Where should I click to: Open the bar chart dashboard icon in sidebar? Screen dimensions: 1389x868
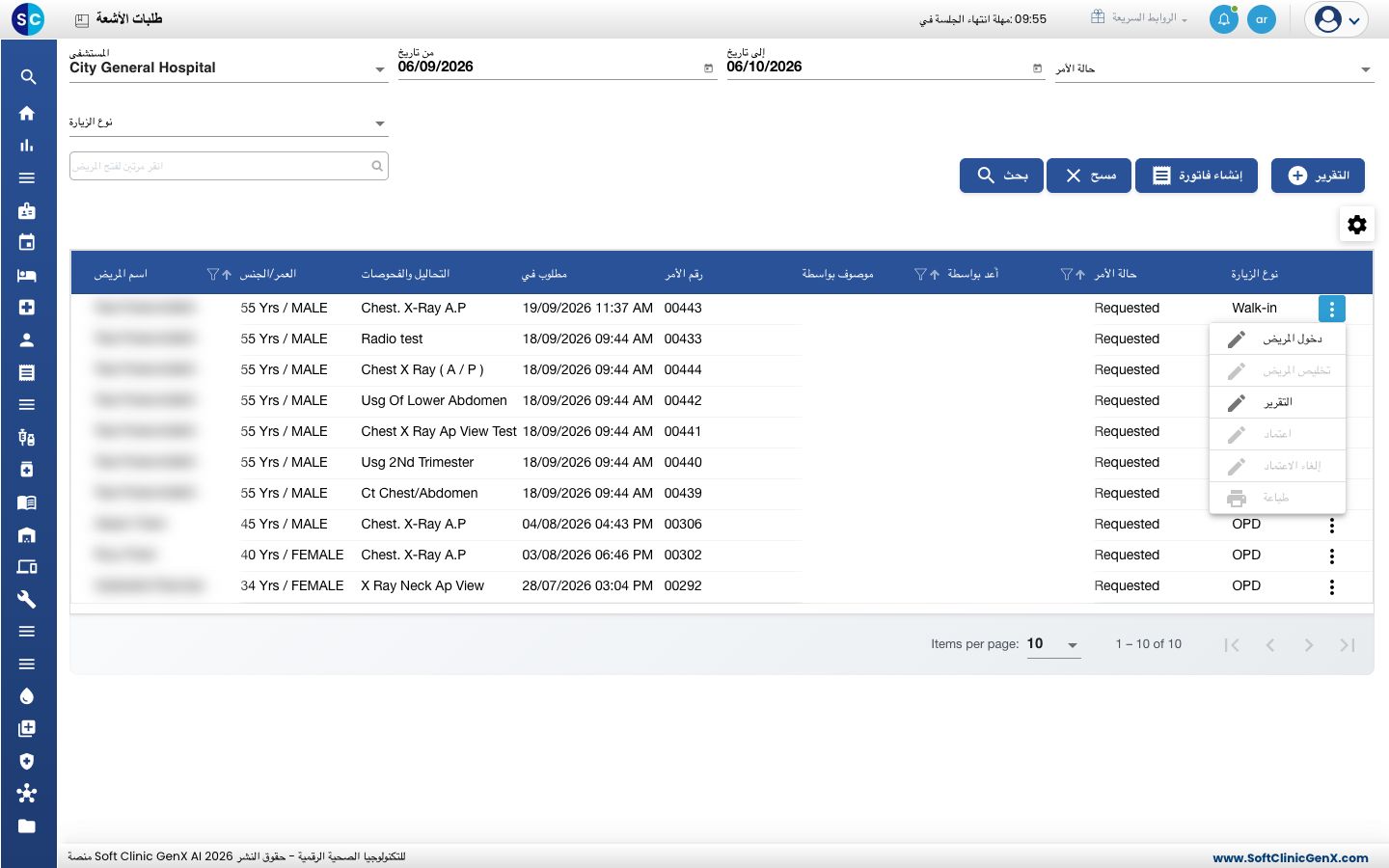pyautogui.click(x=27, y=146)
